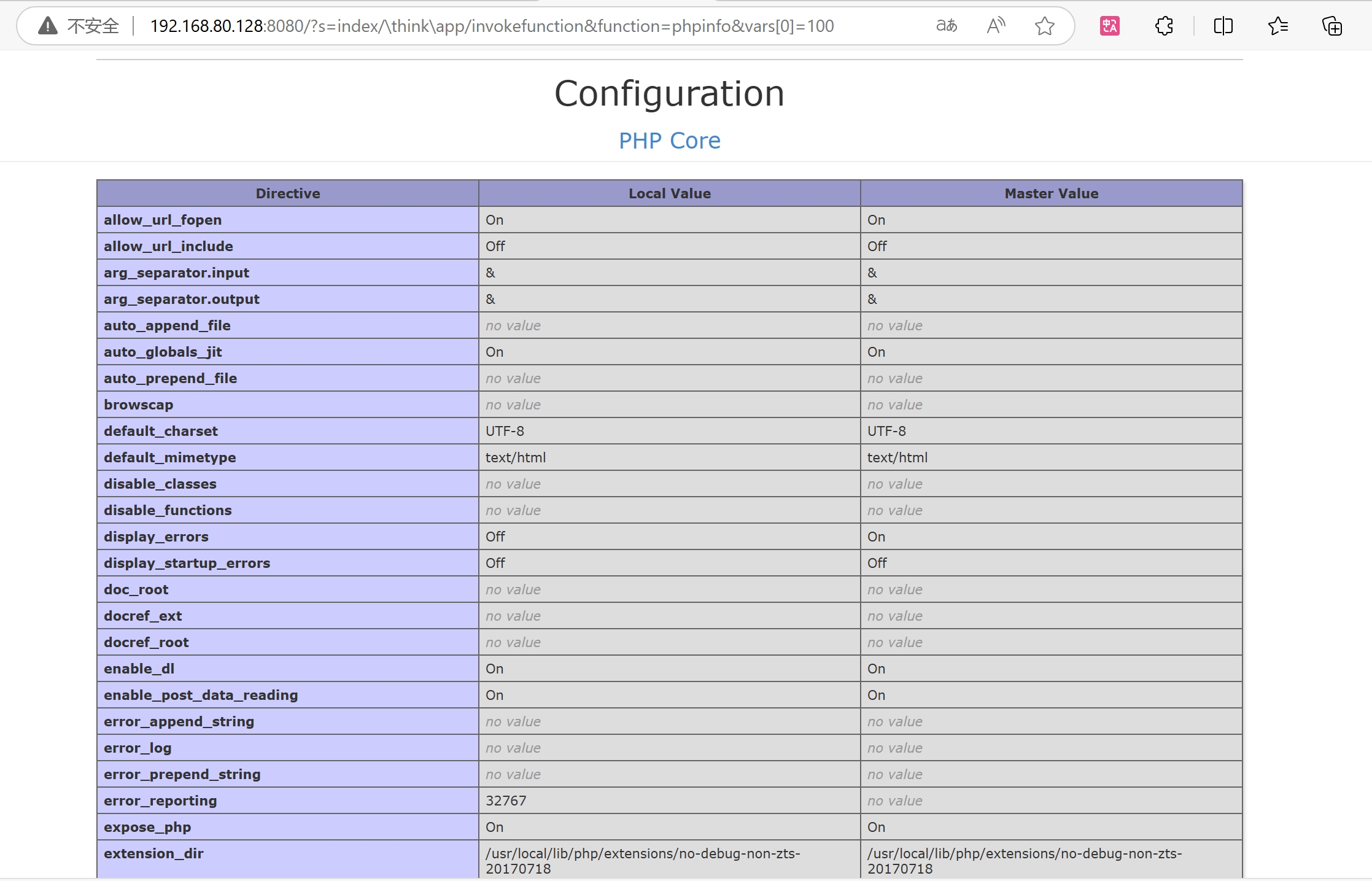The image size is (1372, 881).
Task: Click error_reporting local value 32767
Action: point(506,801)
